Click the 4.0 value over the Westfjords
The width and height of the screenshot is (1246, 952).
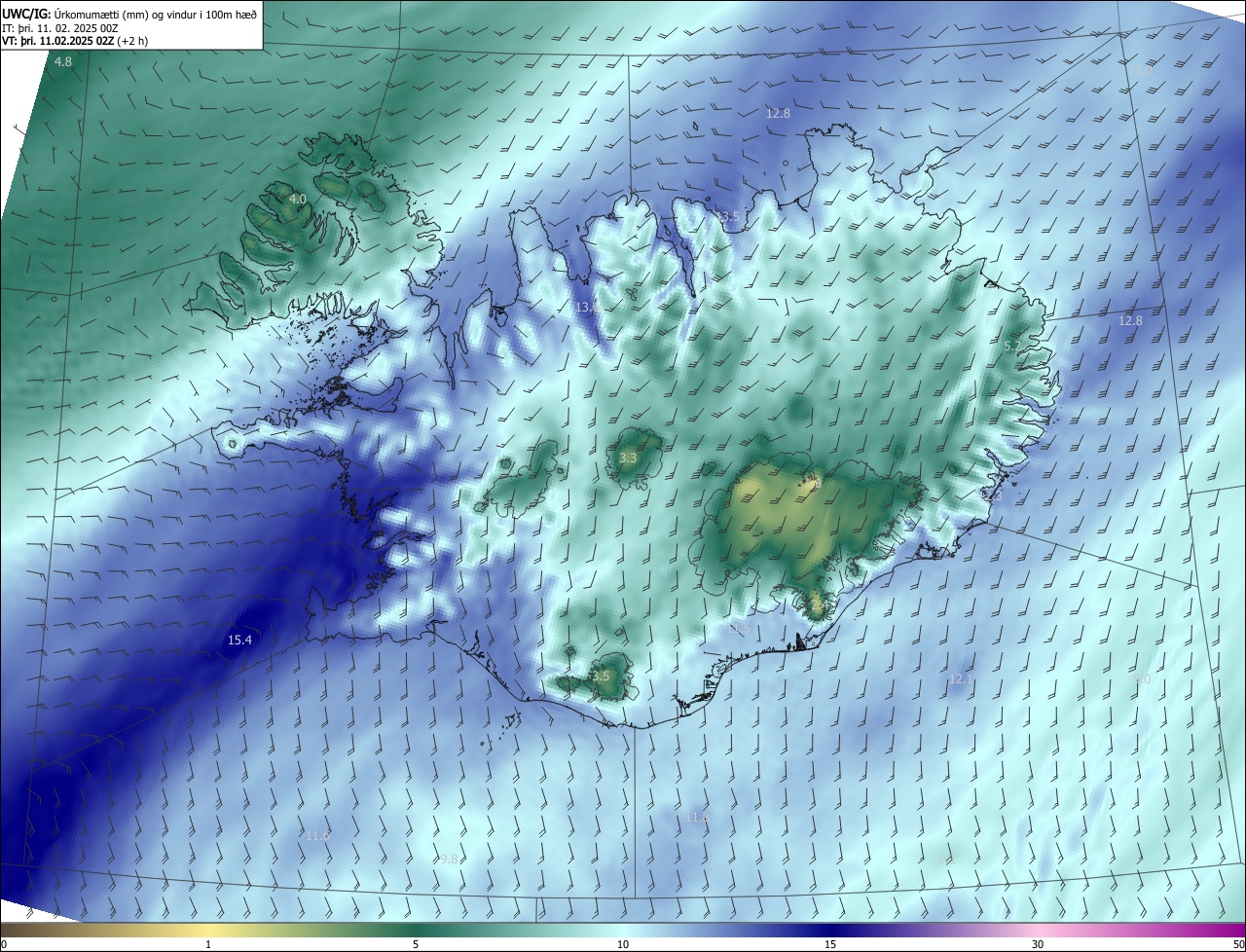298,199
